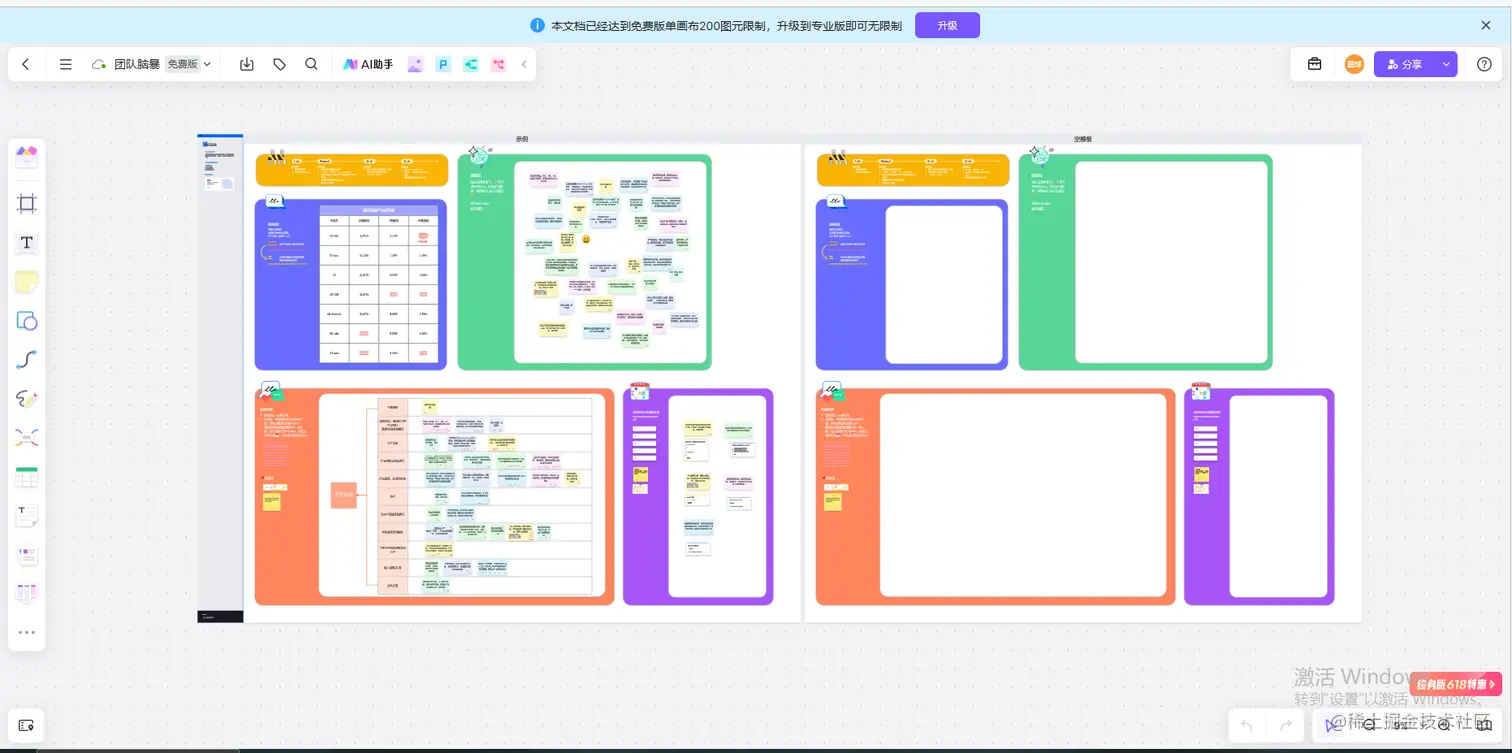The image size is (1512, 753).
Task: Select the Card list tool
Action: tap(27, 555)
